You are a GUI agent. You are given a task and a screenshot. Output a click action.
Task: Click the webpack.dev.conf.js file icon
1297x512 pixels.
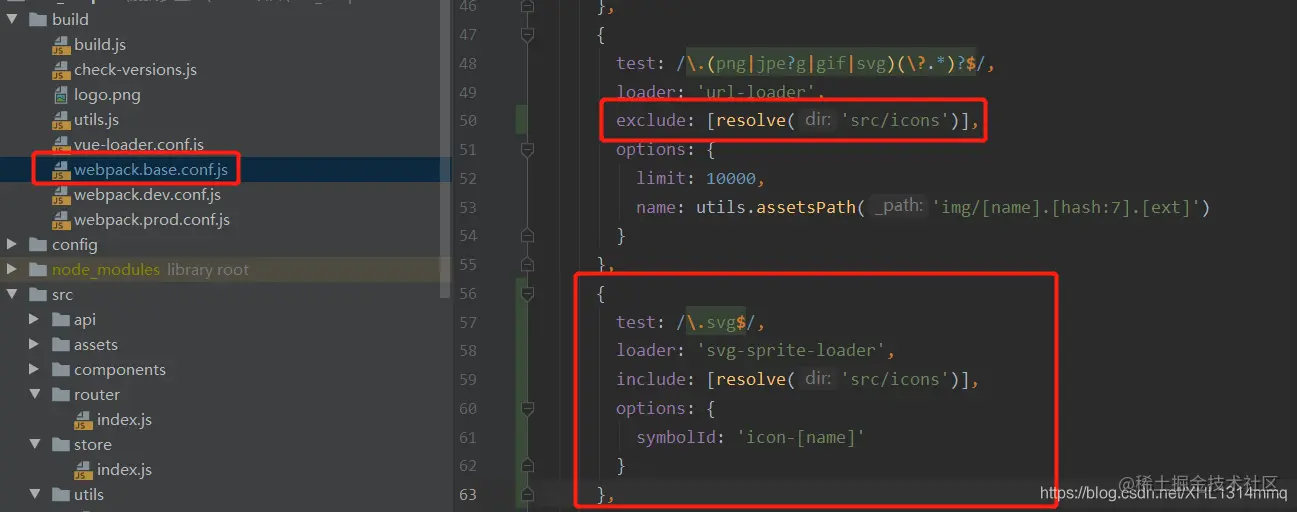(59, 195)
